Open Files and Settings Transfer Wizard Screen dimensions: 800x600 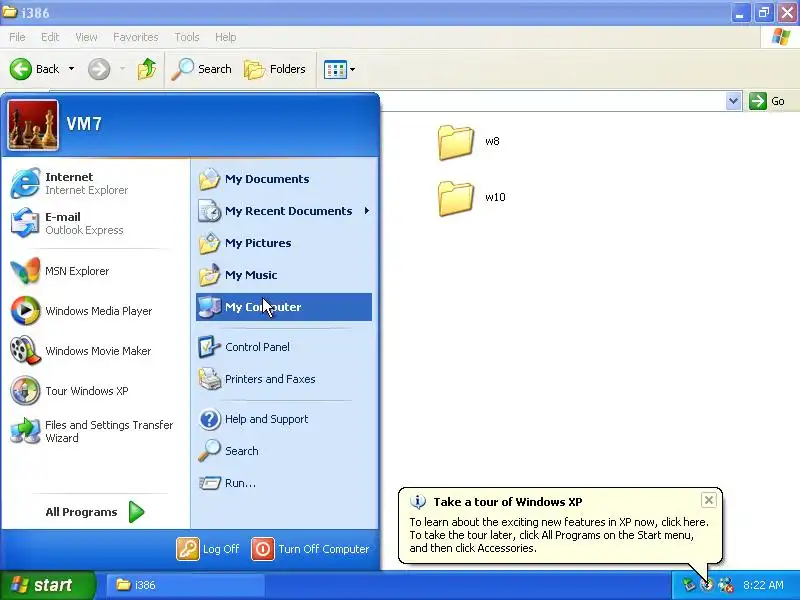(x=94, y=431)
